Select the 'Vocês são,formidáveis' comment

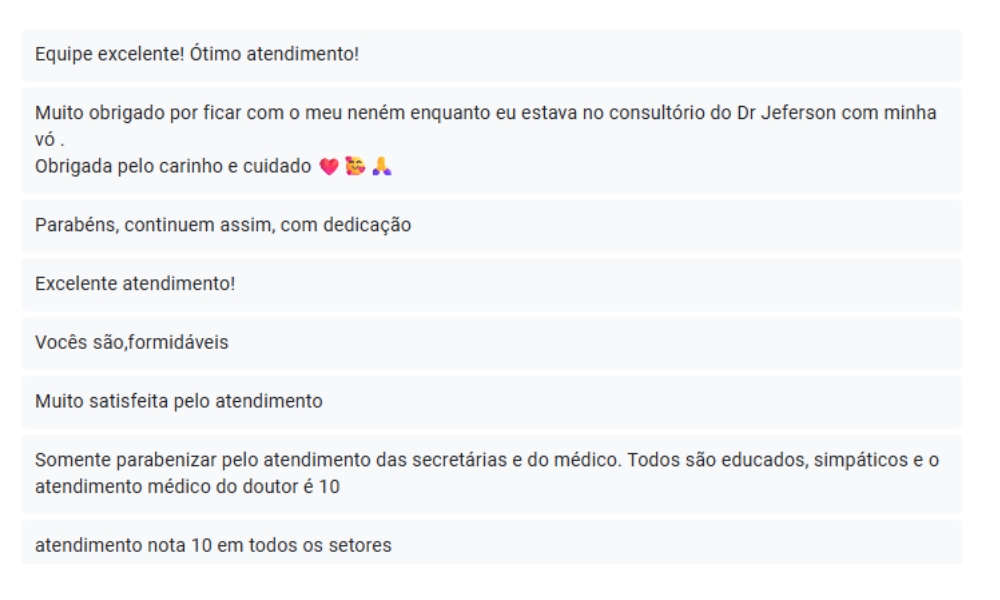[x=491, y=343]
